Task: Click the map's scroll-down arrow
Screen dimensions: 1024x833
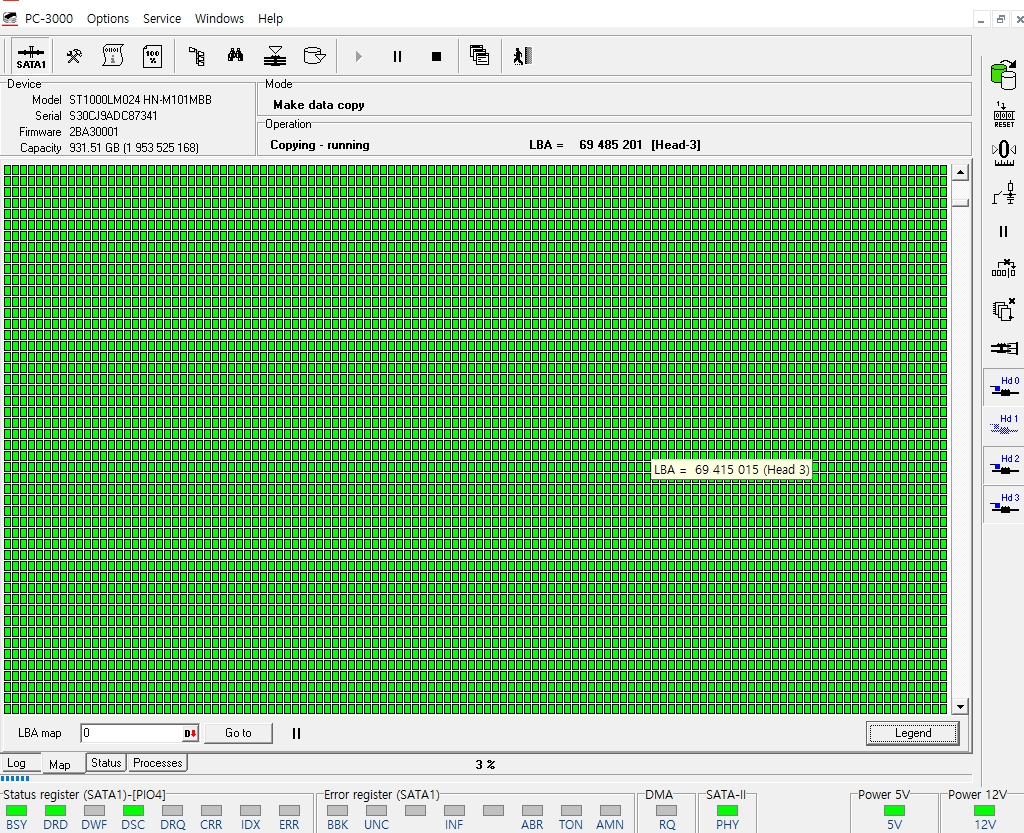Action: (960, 707)
